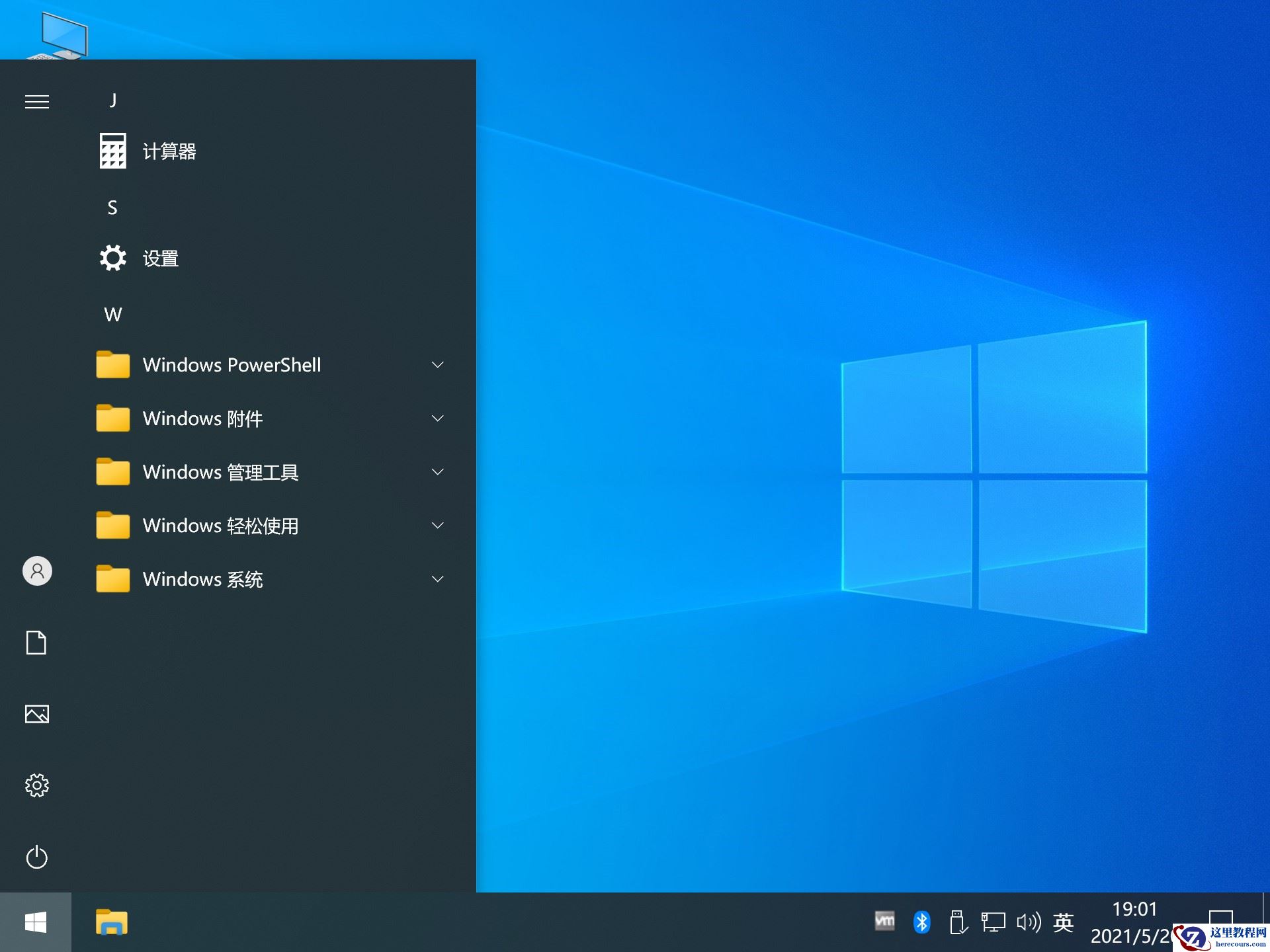Image resolution: width=1270 pixels, height=952 pixels.
Task: Select the letter J section header
Action: (112, 100)
